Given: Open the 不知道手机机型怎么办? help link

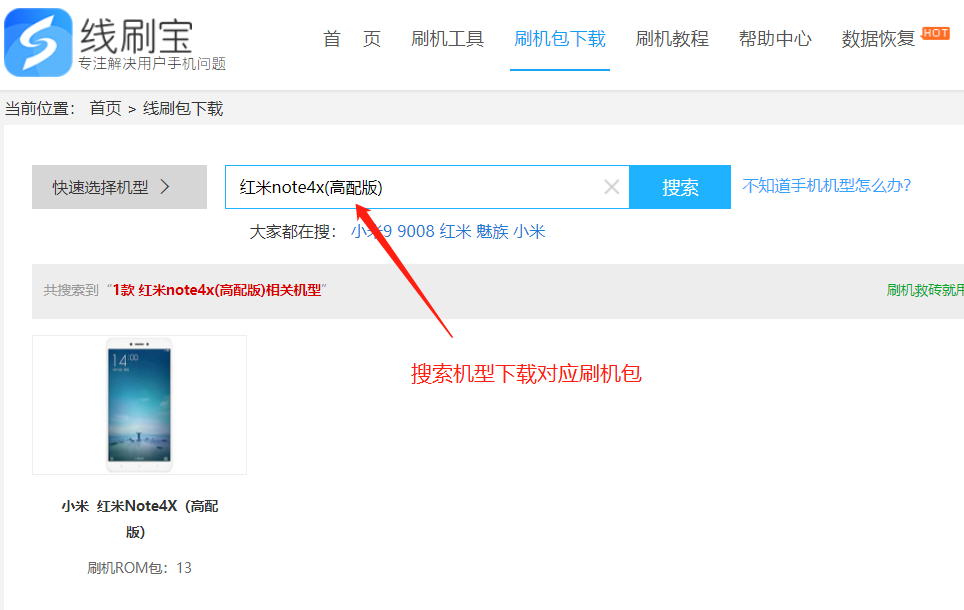Looking at the screenshot, I should [826, 185].
